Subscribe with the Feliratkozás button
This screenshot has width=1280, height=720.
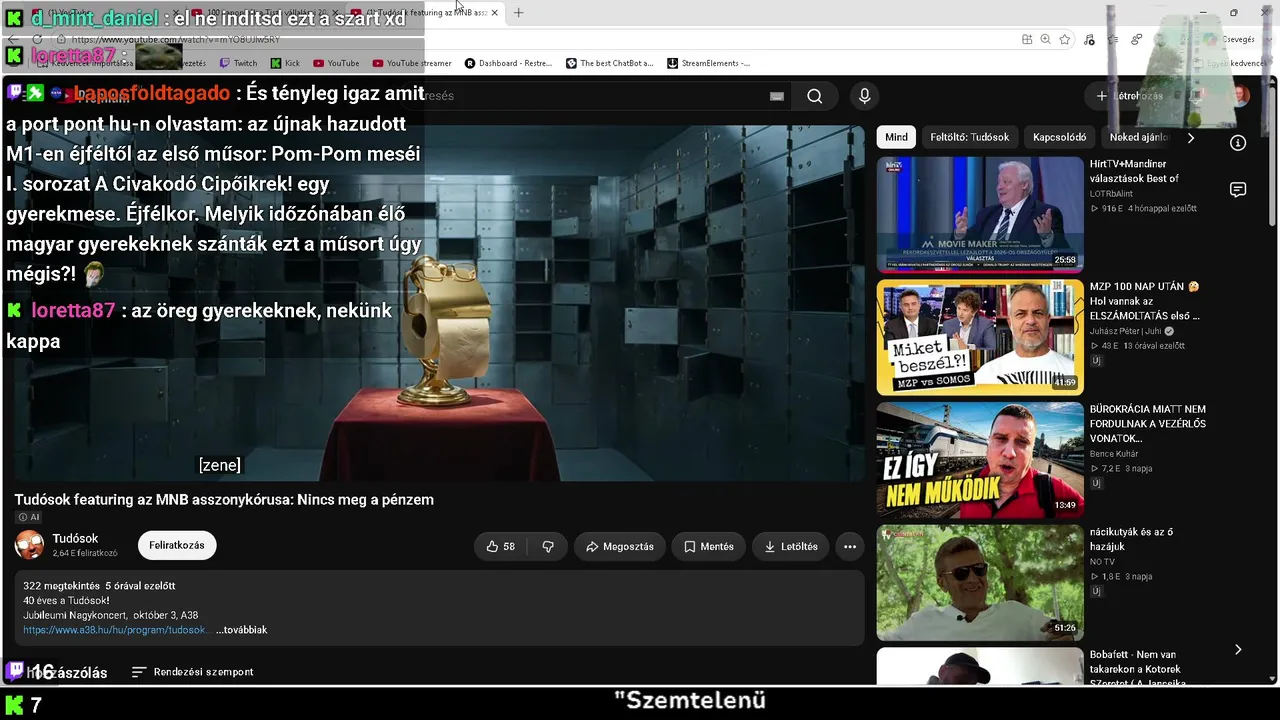click(x=177, y=545)
